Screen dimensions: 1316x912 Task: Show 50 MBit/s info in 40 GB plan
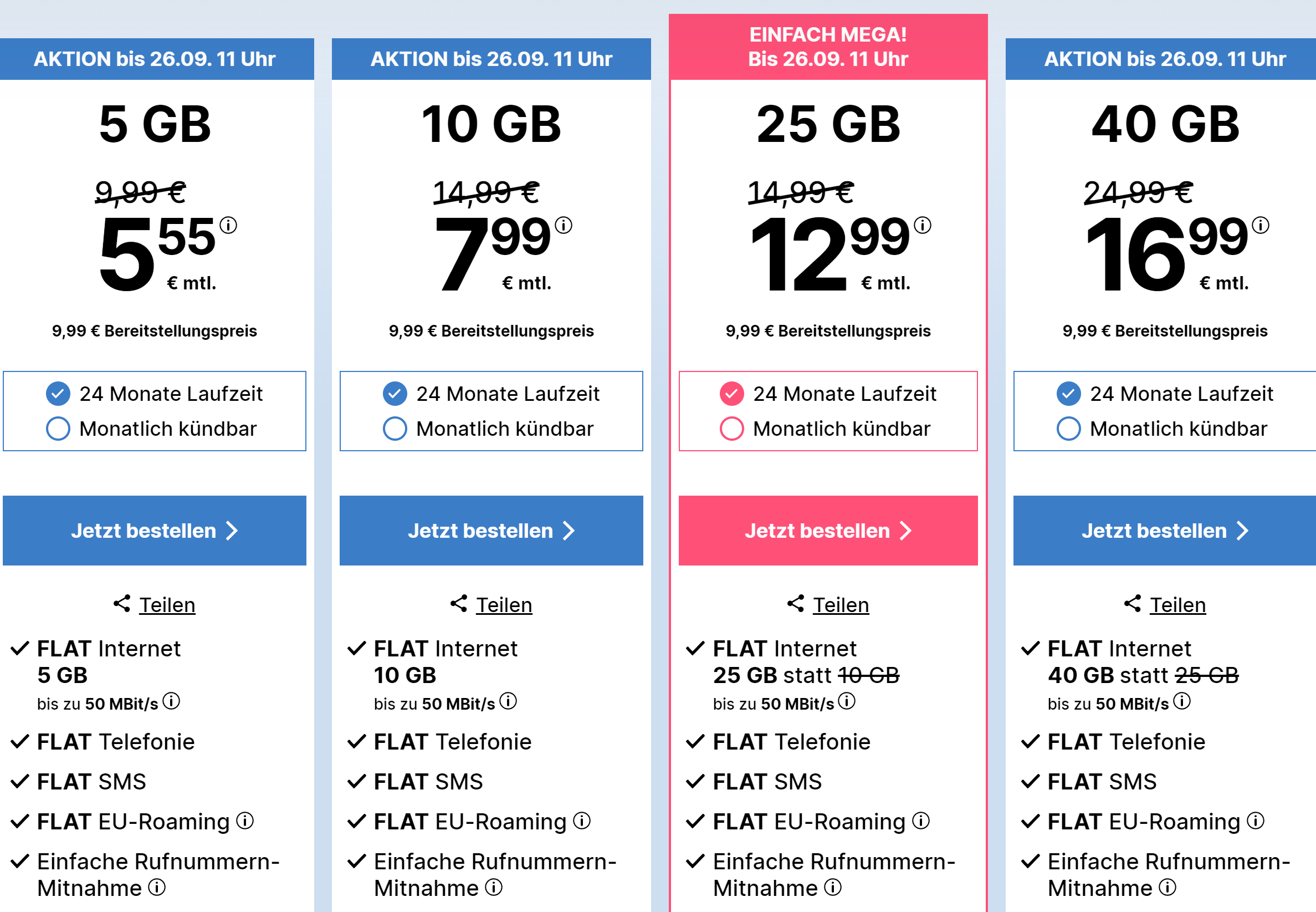(1182, 701)
